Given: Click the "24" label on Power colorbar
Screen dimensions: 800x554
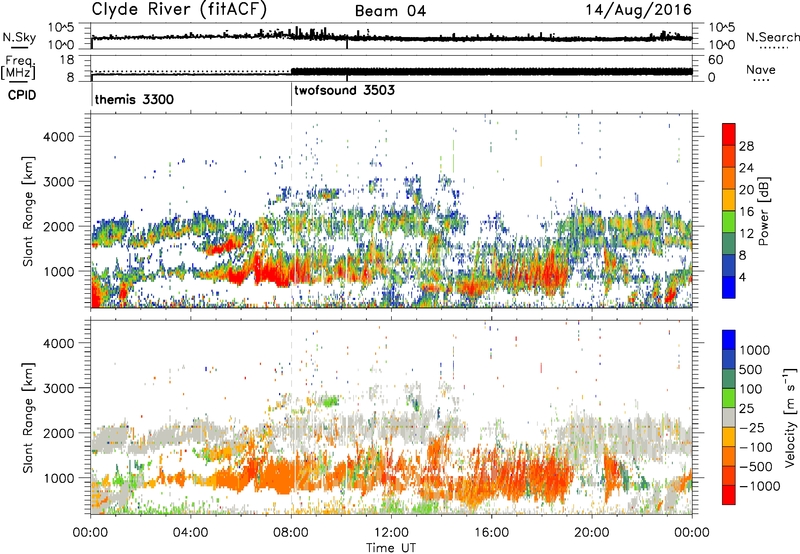Looking at the screenshot, I should tap(746, 168).
